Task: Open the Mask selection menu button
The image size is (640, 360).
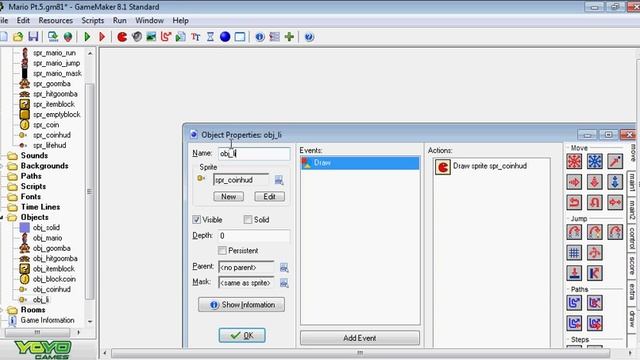Action: point(284,283)
